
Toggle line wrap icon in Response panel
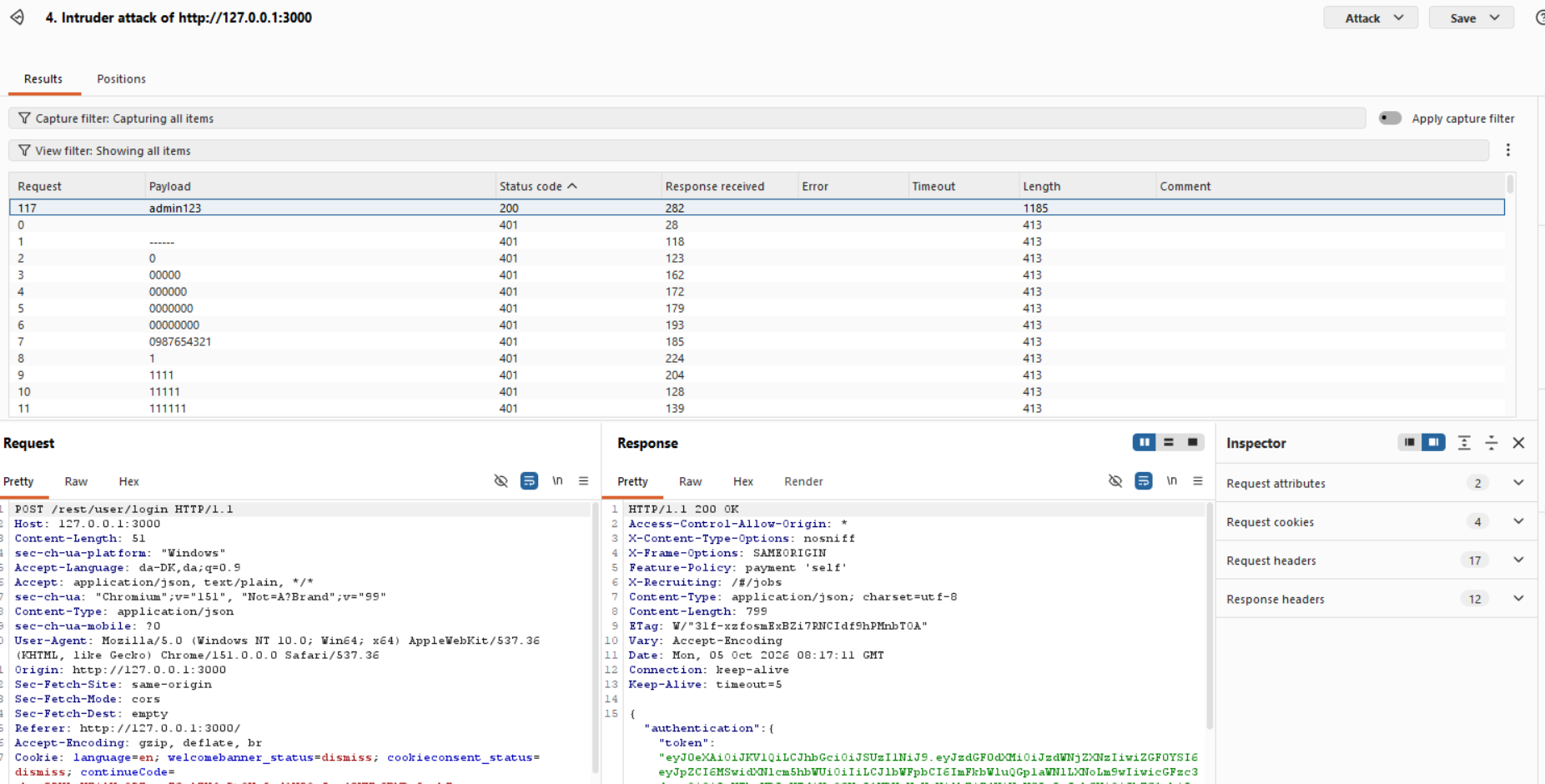(1144, 481)
